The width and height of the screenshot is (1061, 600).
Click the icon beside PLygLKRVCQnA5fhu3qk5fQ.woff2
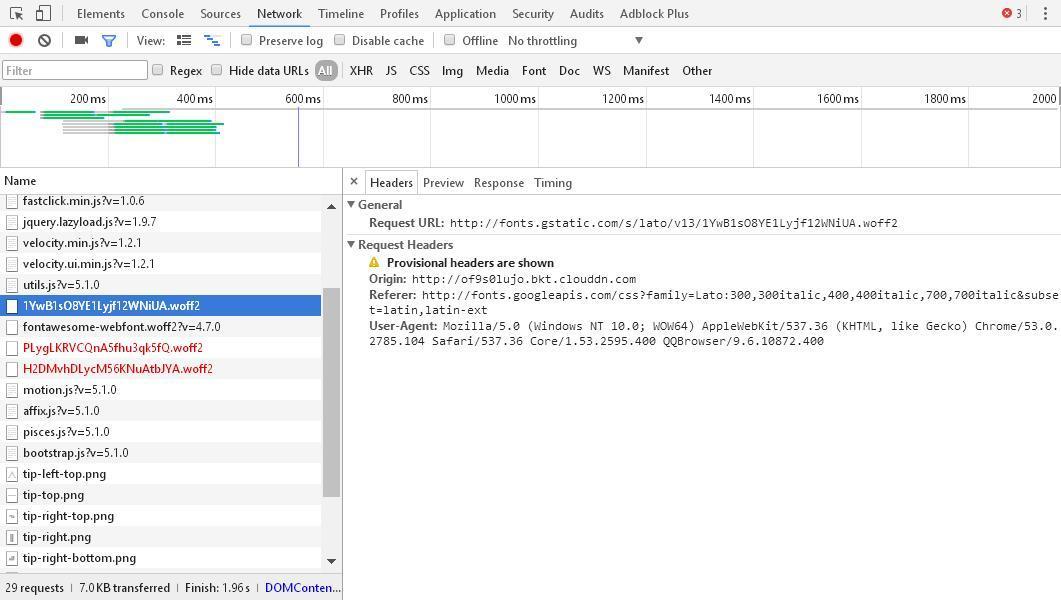(x=12, y=348)
